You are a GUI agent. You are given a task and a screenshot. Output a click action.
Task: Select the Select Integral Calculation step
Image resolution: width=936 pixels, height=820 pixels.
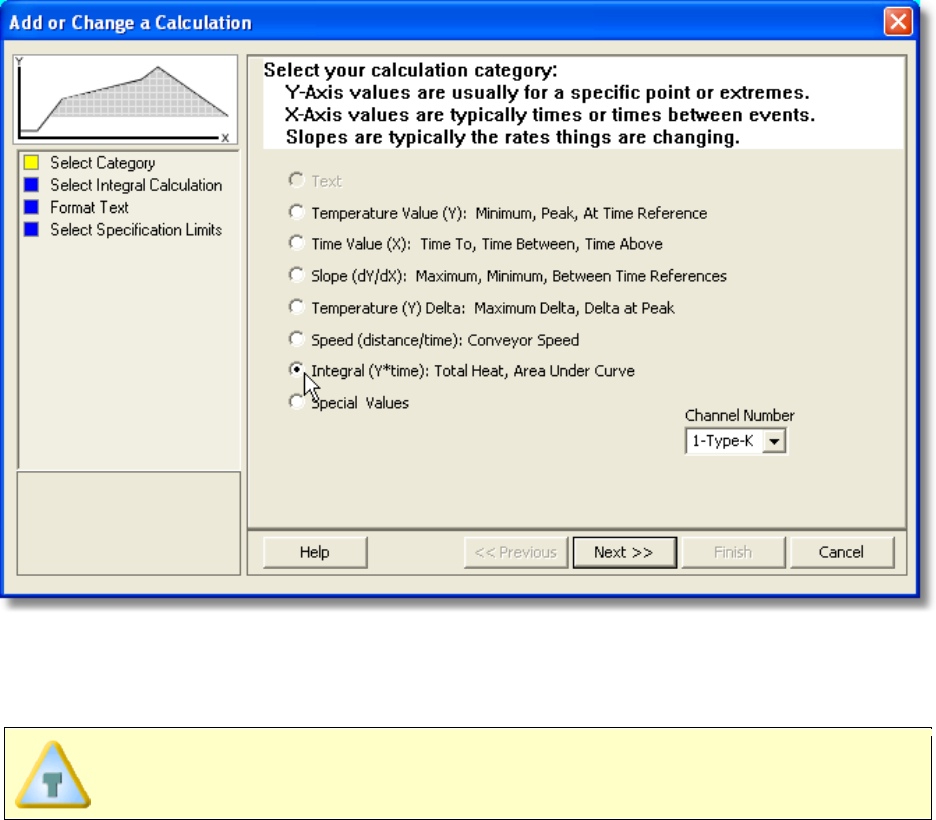136,185
